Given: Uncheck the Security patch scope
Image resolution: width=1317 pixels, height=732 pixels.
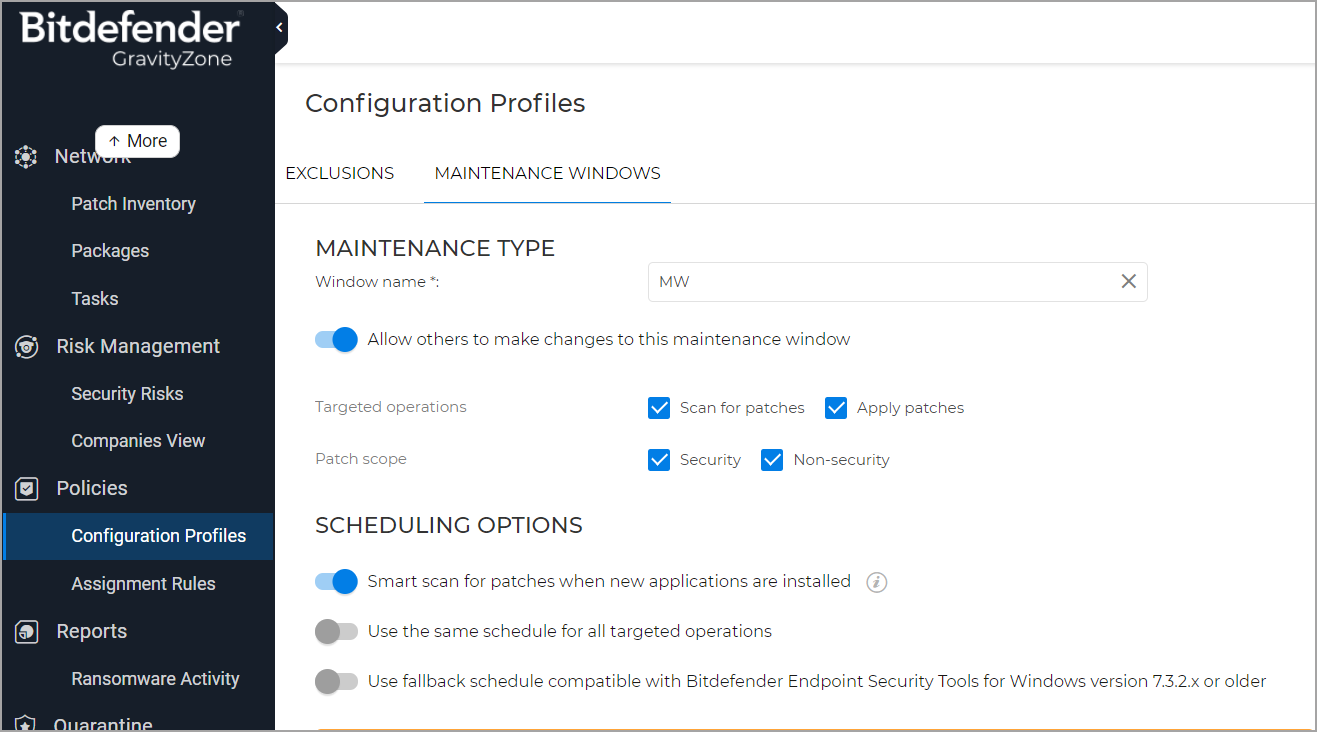Looking at the screenshot, I should (x=659, y=459).
